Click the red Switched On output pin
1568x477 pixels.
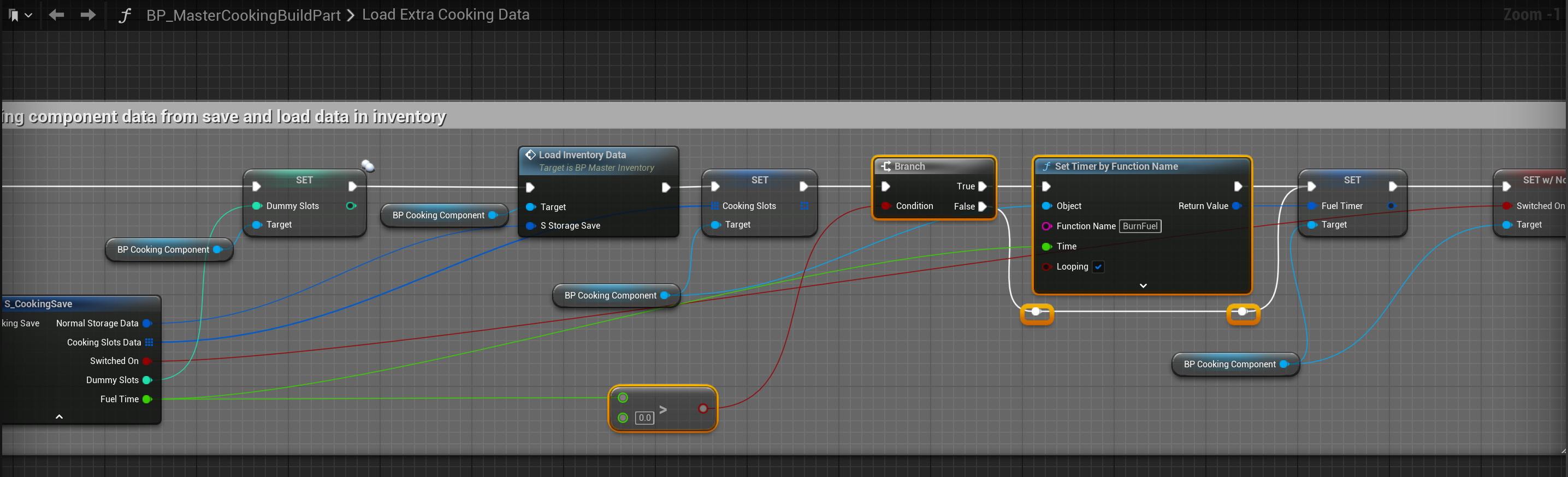pos(147,361)
